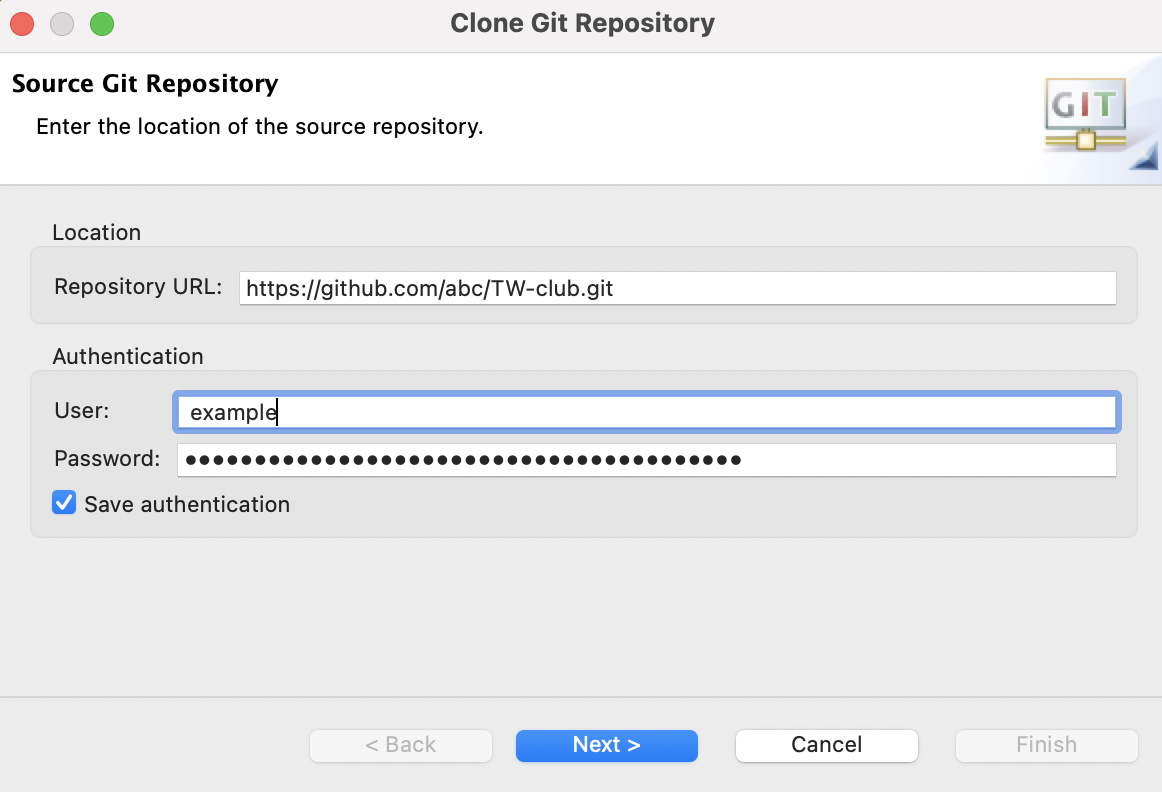Image resolution: width=1162 pixels, height=792 pixels.
Task: Click into the Repository URL field
Action: [x=677, y=289]
